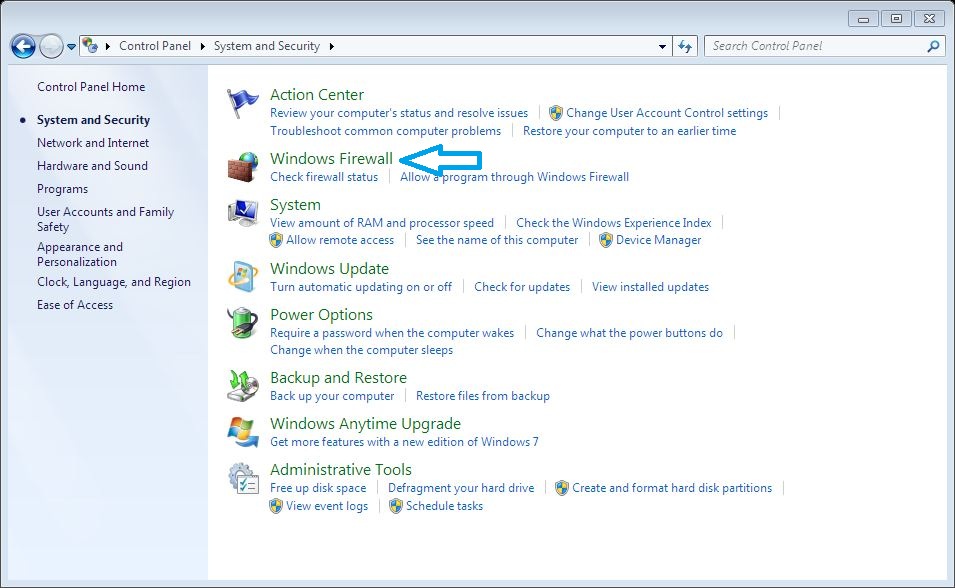Image resolution: width=955 pixels, height=588 pixels.
Task: Open Clock, Language, and Region category
Action: coord(114,282)
